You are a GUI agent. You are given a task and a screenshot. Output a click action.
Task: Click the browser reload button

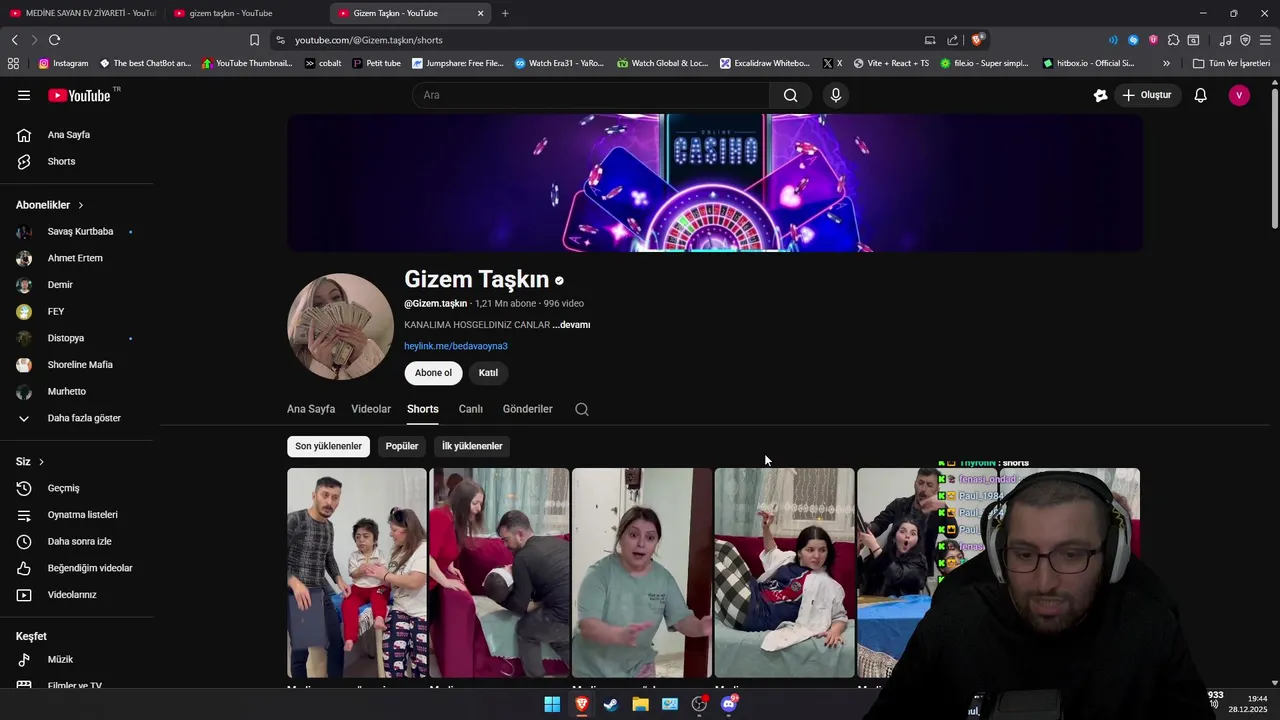[x=54, y=40]
